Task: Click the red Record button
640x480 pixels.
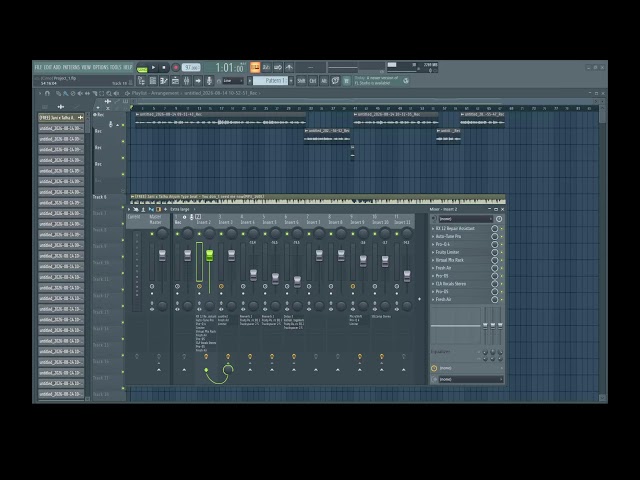Action: [176, 67]
